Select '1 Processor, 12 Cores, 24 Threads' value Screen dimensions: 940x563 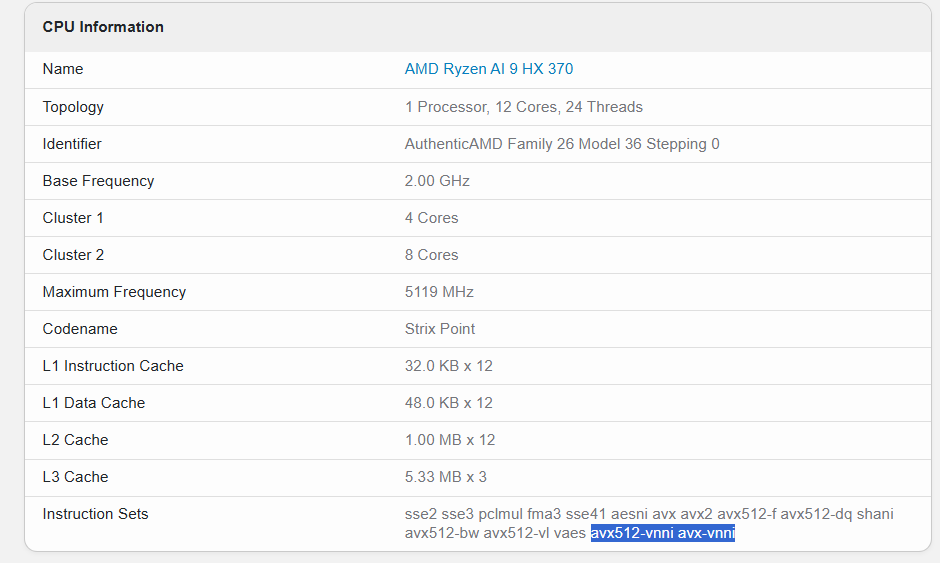(x=523, y=107)
